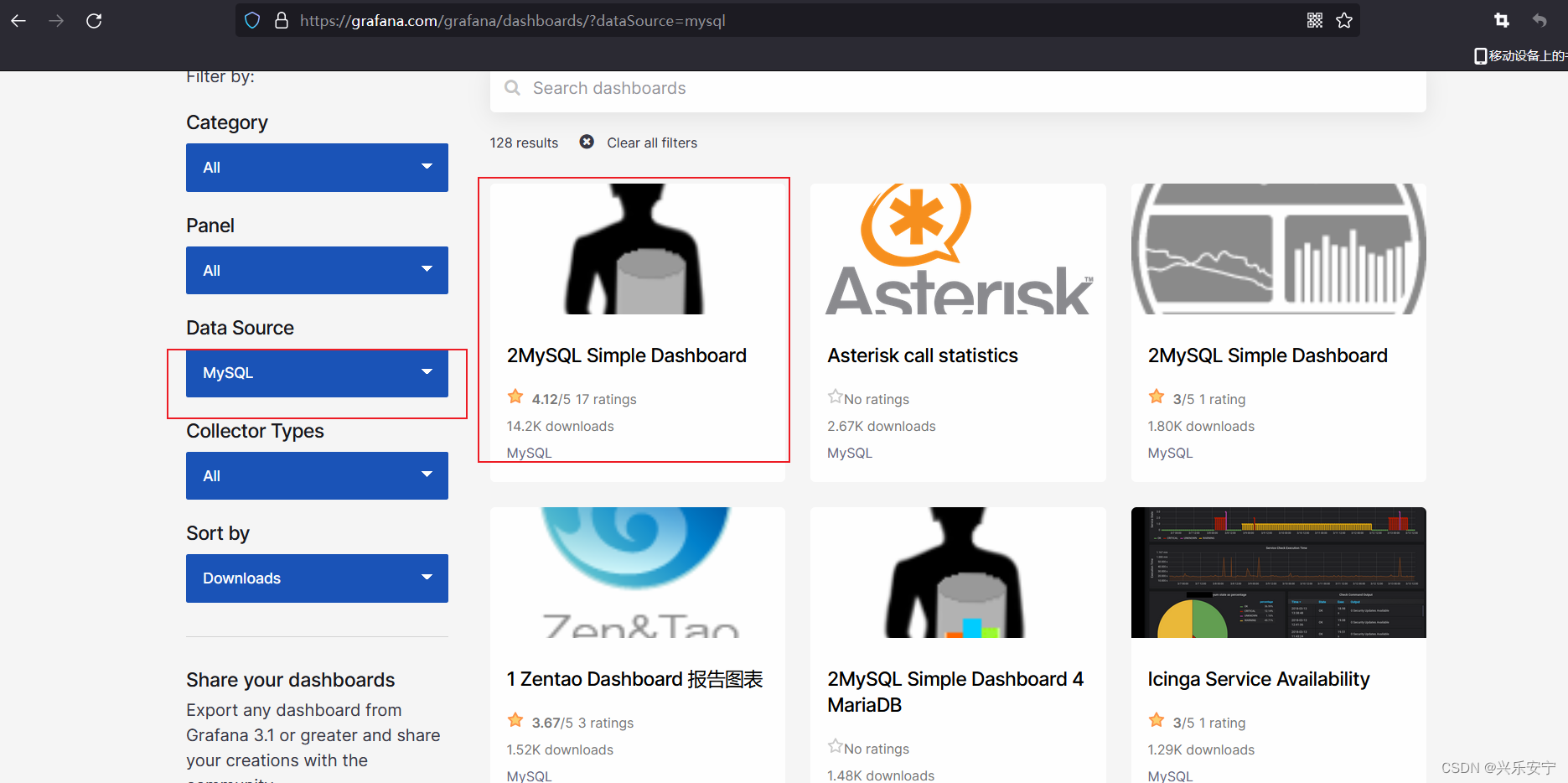This screenshot has width=1568, height=783.
Task: Click the X icon beside Clear all filters
Action: [x=587, y=142]
